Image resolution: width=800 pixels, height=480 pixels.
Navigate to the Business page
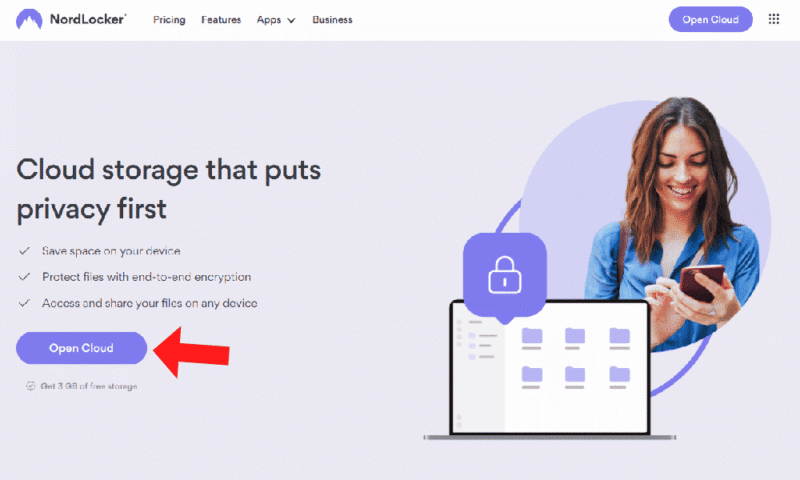[332, 19]
